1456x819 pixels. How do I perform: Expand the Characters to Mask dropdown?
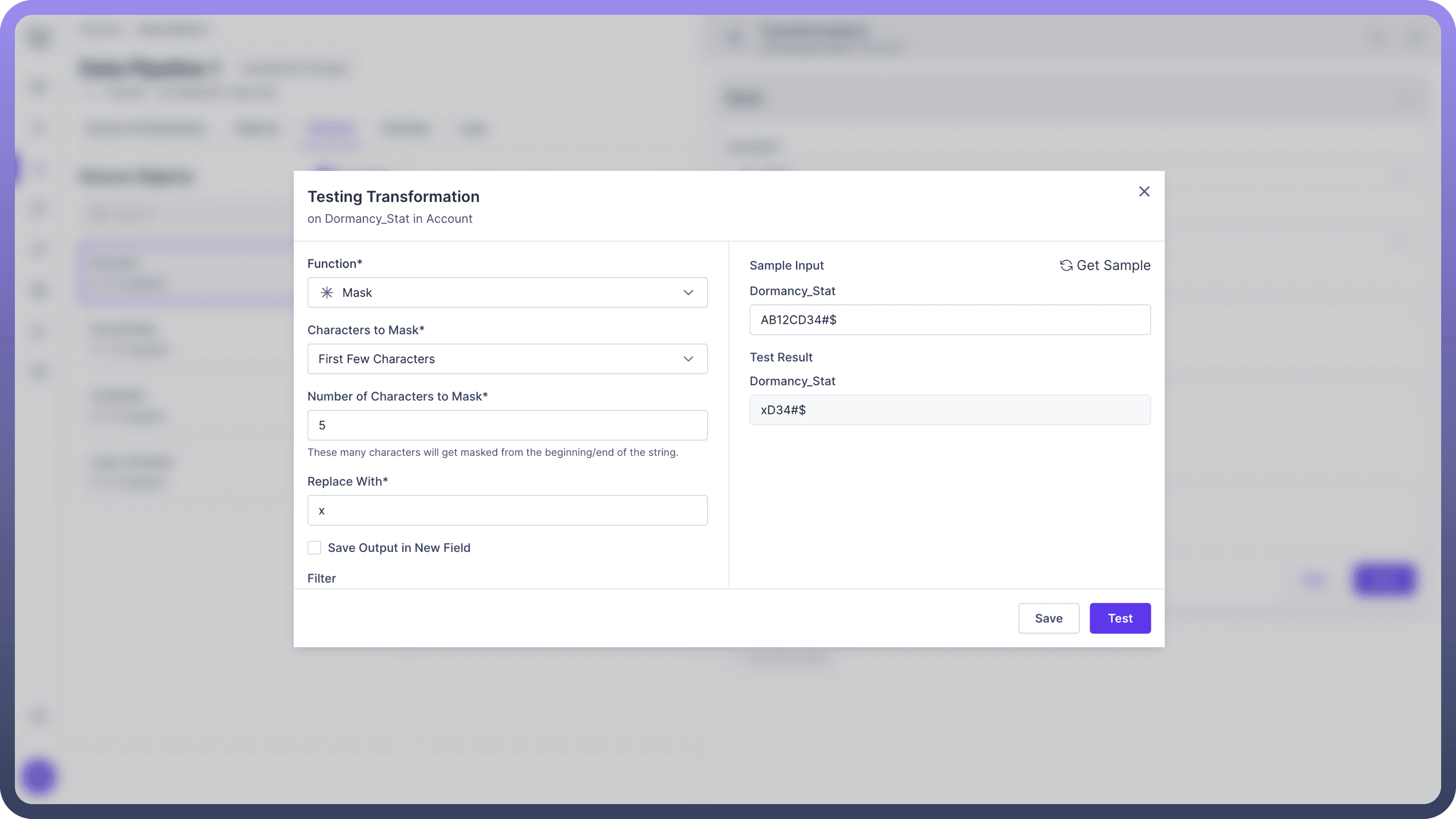point(507,359)
